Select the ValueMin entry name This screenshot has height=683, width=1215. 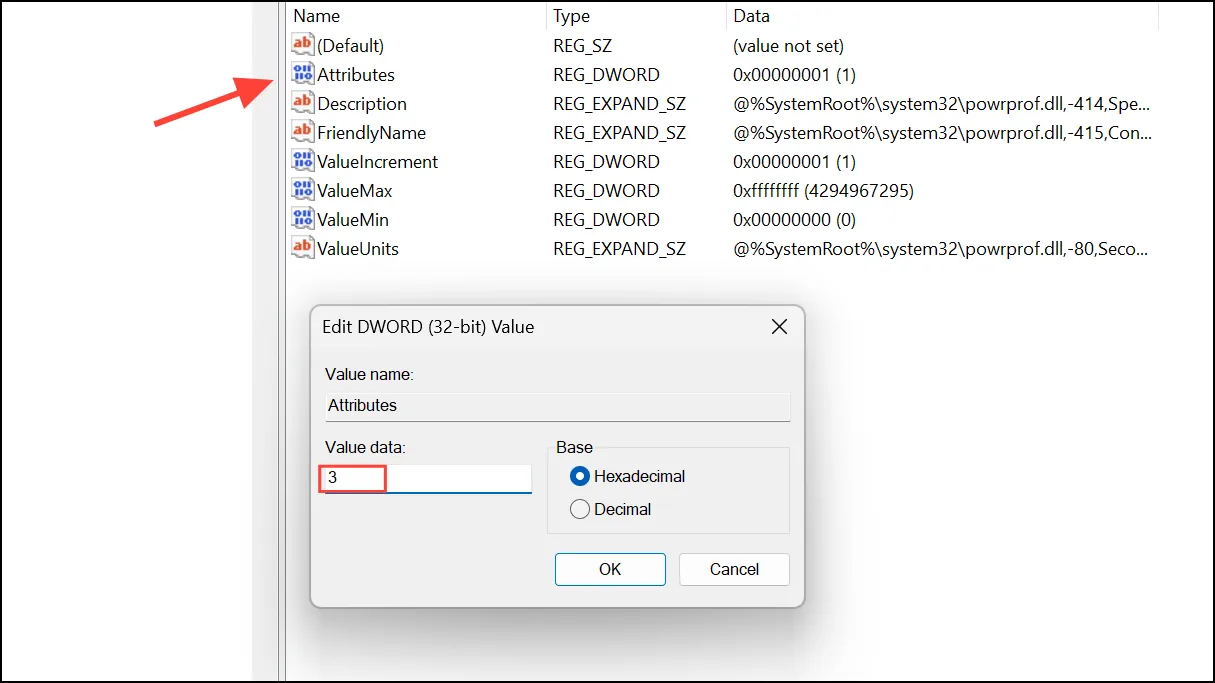tap(353, 219)
